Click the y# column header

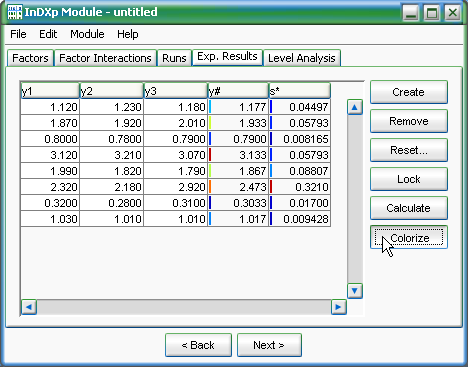238,91
